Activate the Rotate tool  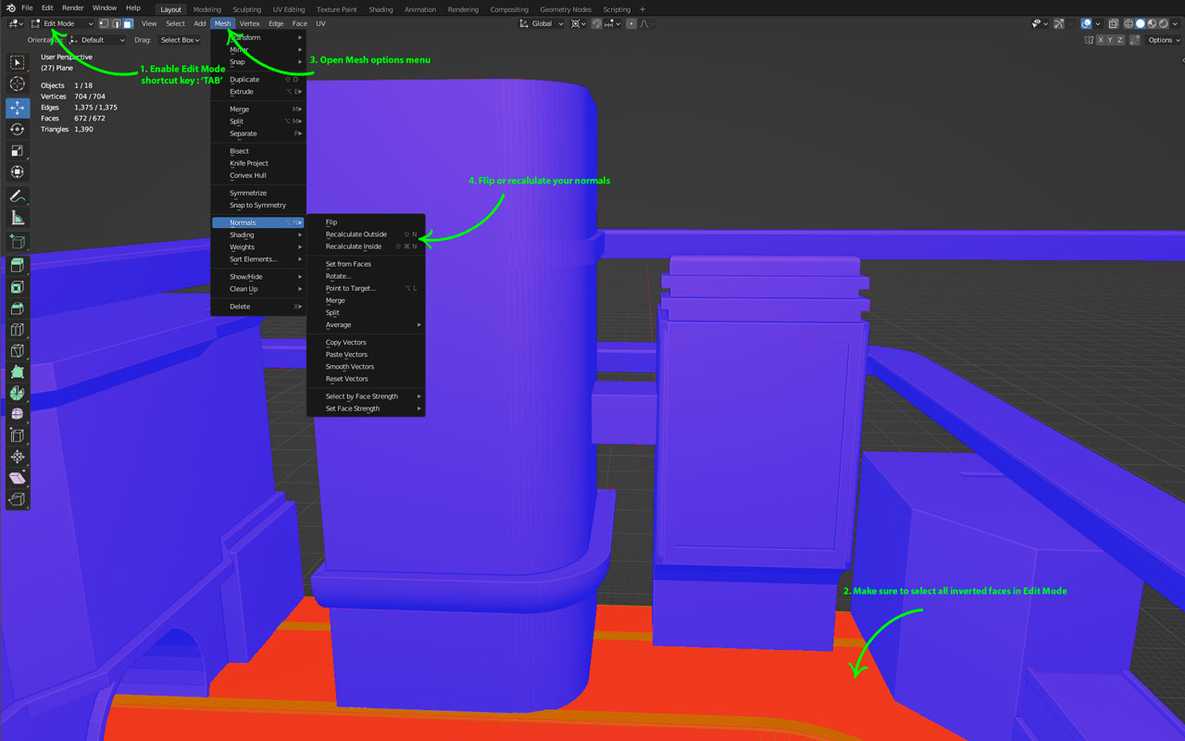coord(17,129)
